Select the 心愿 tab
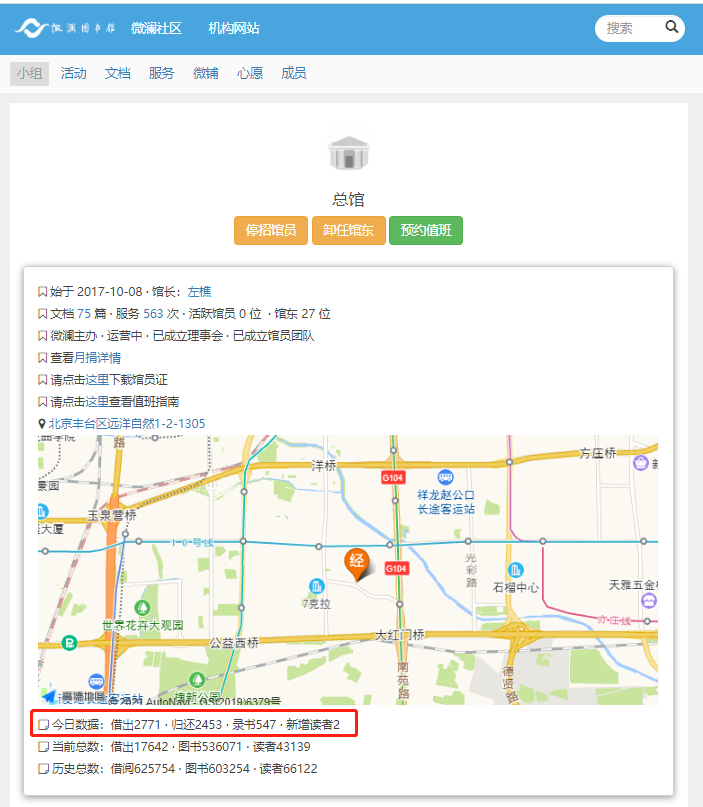Image resolution: width=703 pixels, height=807 pixels. pos(250,73)
